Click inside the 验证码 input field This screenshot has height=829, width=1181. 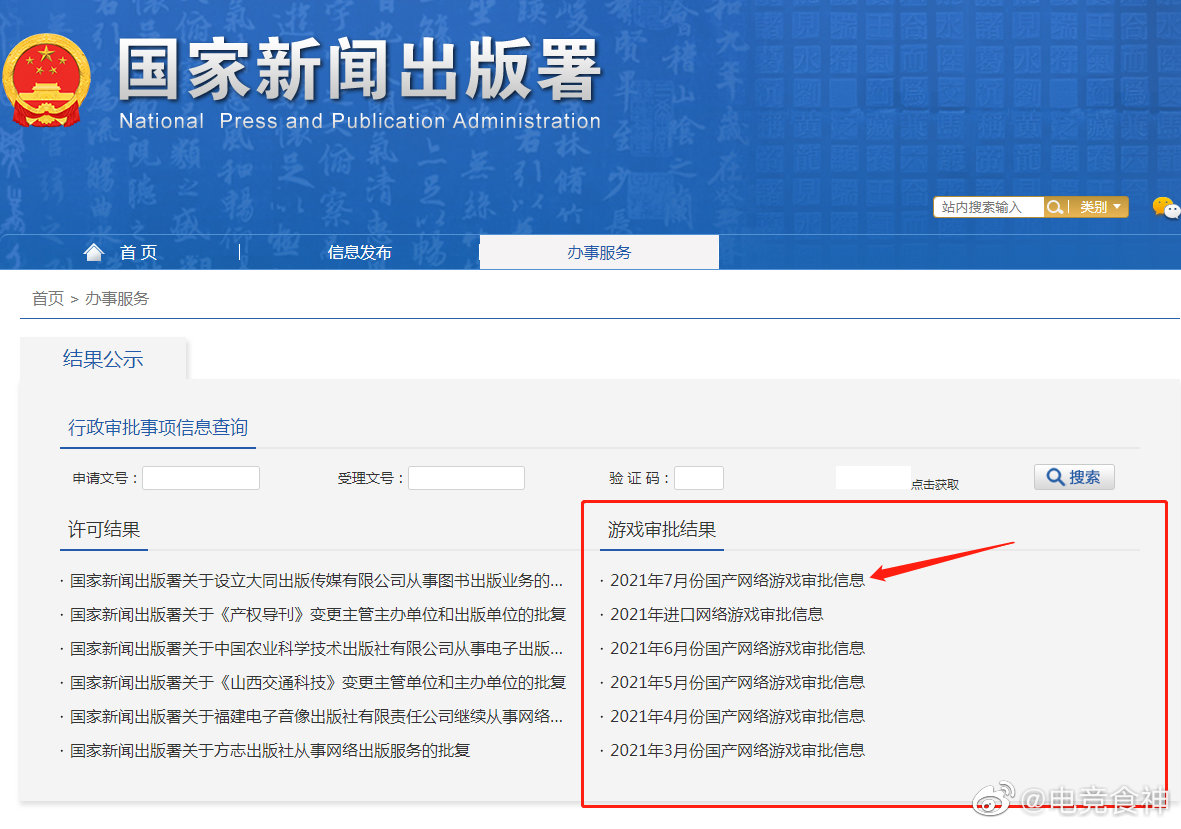coord(698,477)
